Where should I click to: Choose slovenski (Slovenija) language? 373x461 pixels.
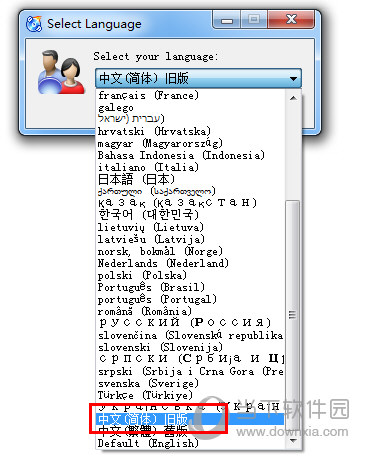(191, 347)
